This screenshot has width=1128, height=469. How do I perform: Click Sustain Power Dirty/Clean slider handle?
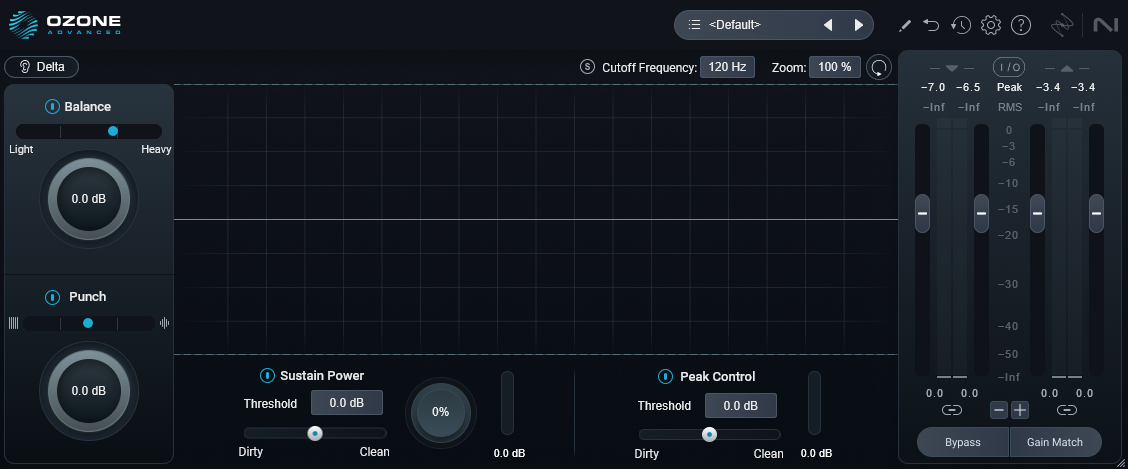(314, 433)
